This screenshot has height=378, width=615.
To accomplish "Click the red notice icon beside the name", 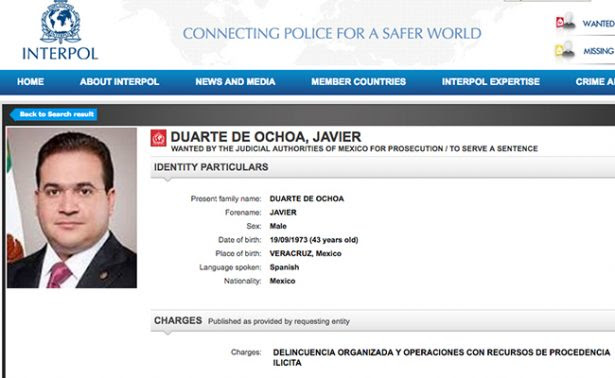I will pos(158,138).
